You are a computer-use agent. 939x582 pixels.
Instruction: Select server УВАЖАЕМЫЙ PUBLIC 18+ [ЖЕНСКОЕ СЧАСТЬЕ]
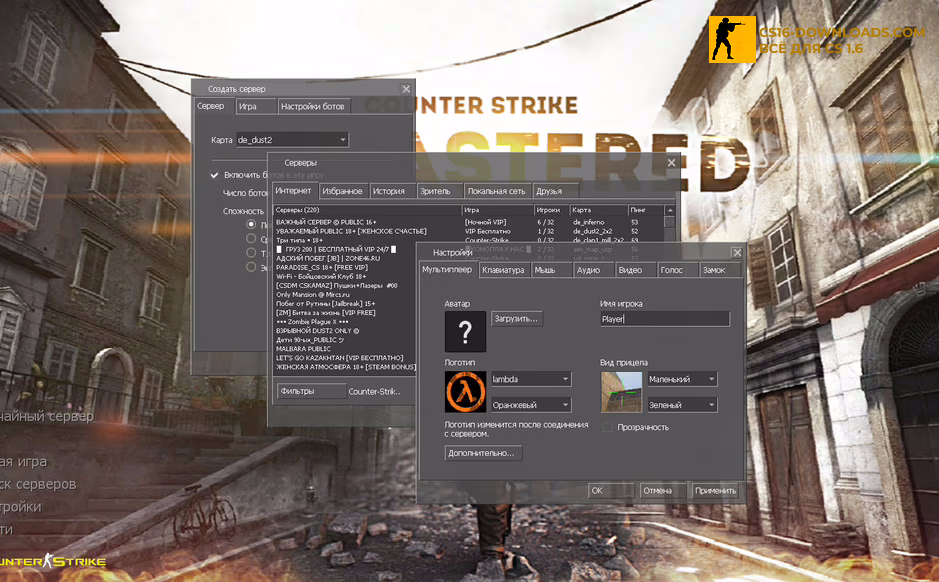point(352,231)
